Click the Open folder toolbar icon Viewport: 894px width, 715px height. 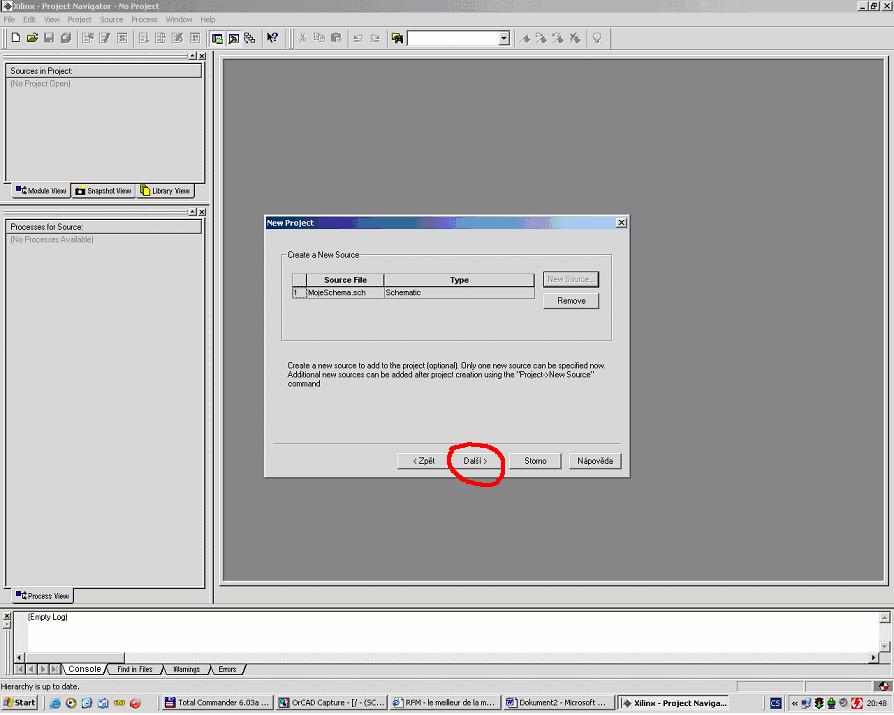click(32, 38)
